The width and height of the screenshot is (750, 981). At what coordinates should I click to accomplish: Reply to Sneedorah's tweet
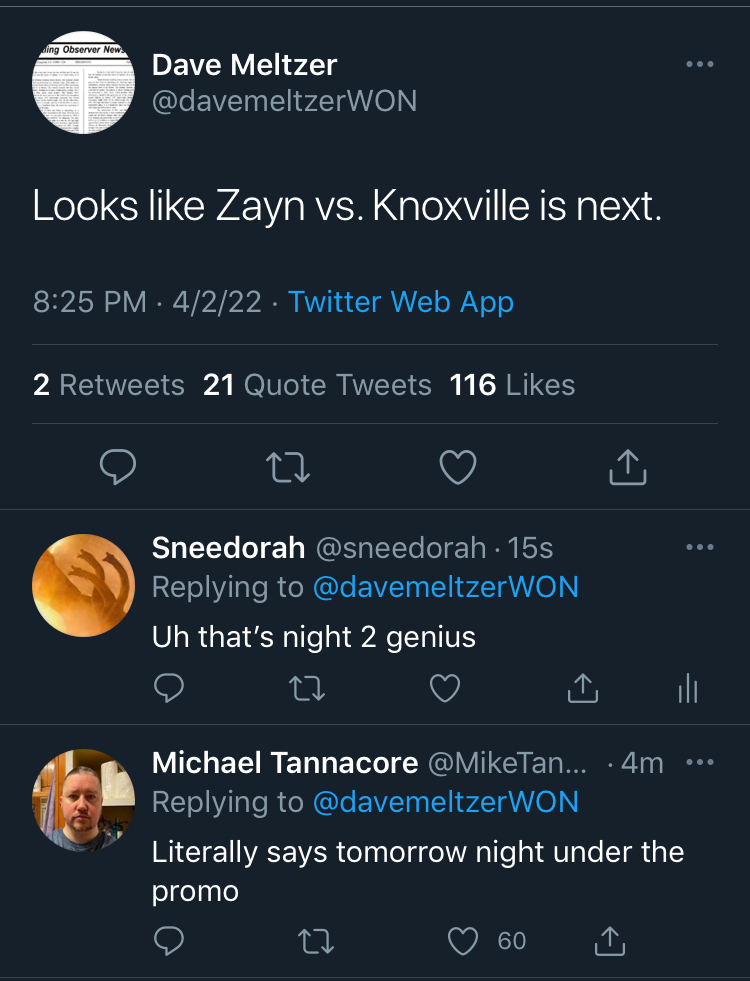(170, 688)
